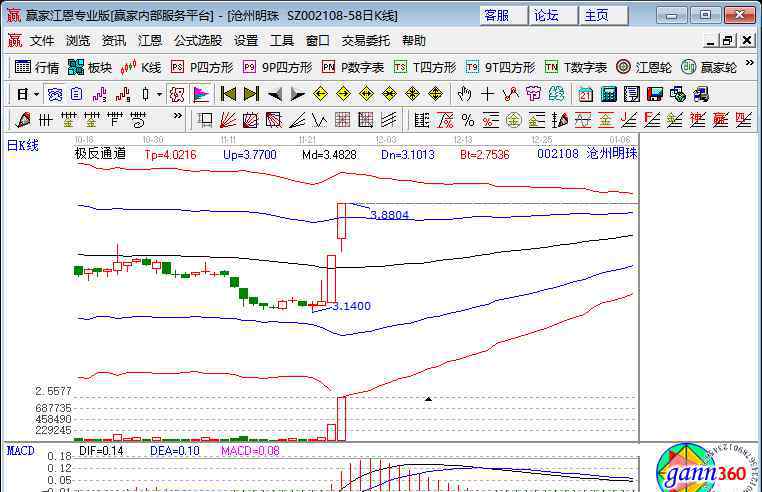The height and width of the screenshot is (492, 762).
Task: Open the 资讯 menu
Action: point(114,41)
